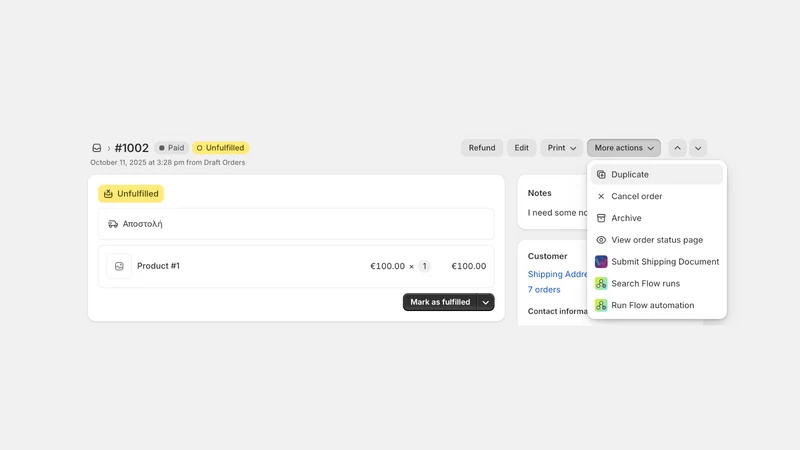Click the Cancel order X icon
Image resolution: width=800 pixels, height=450 pixels.
click(x=601, y=196)
